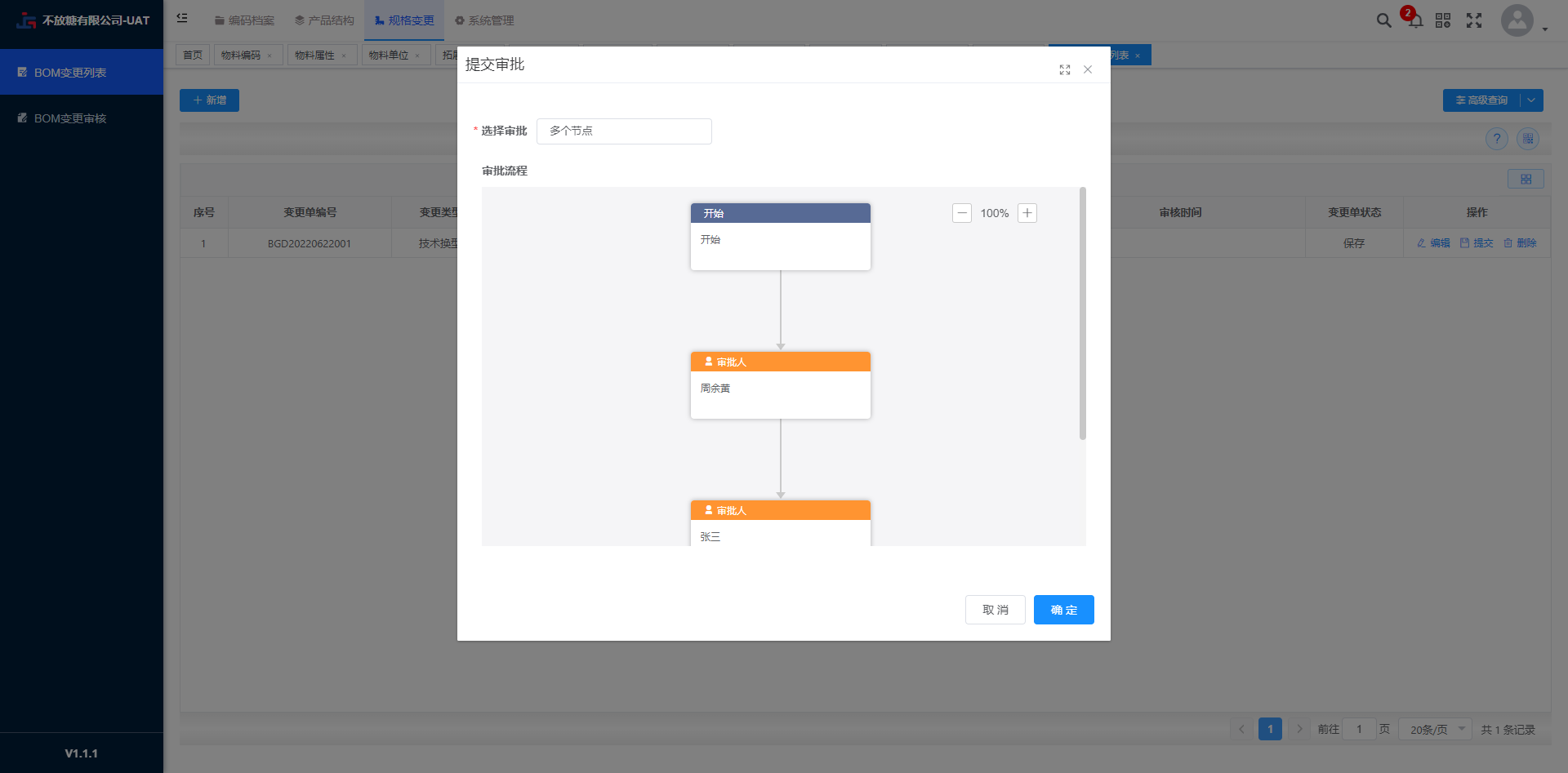Close the active 列表 tab

(x=1138, y=56)
